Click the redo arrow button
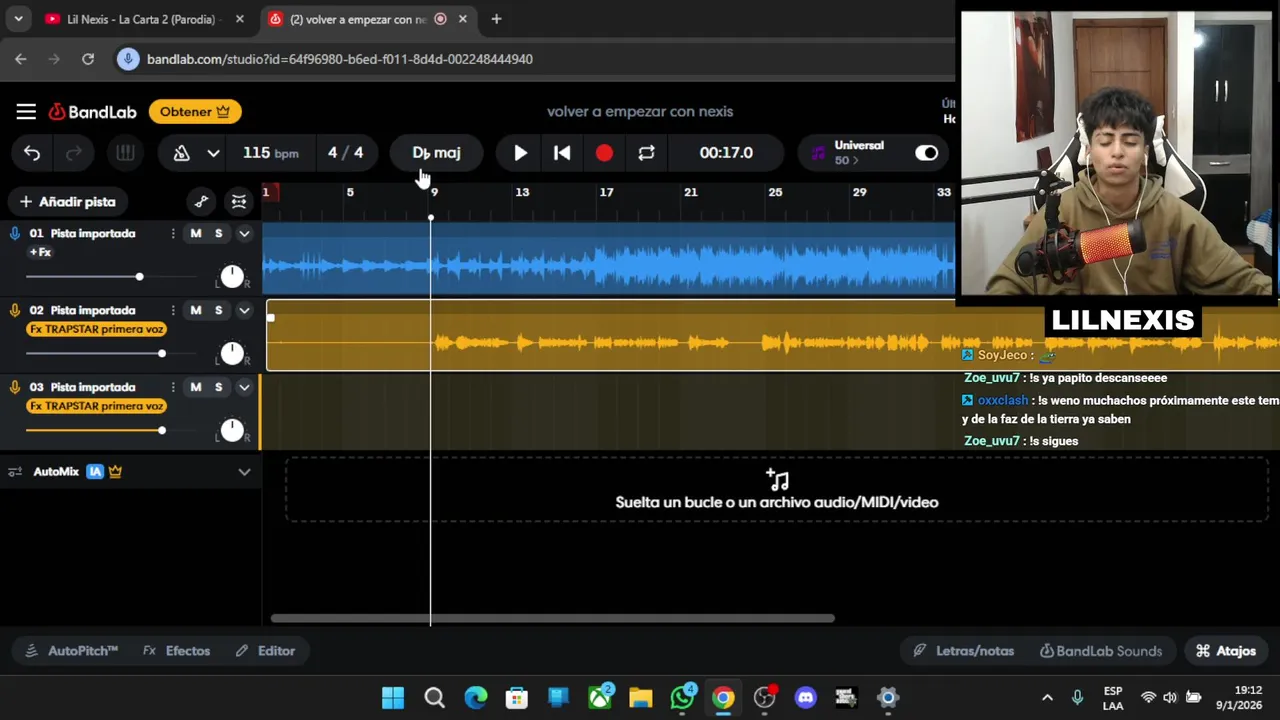 pyautogui.click(x=74, y=153)
